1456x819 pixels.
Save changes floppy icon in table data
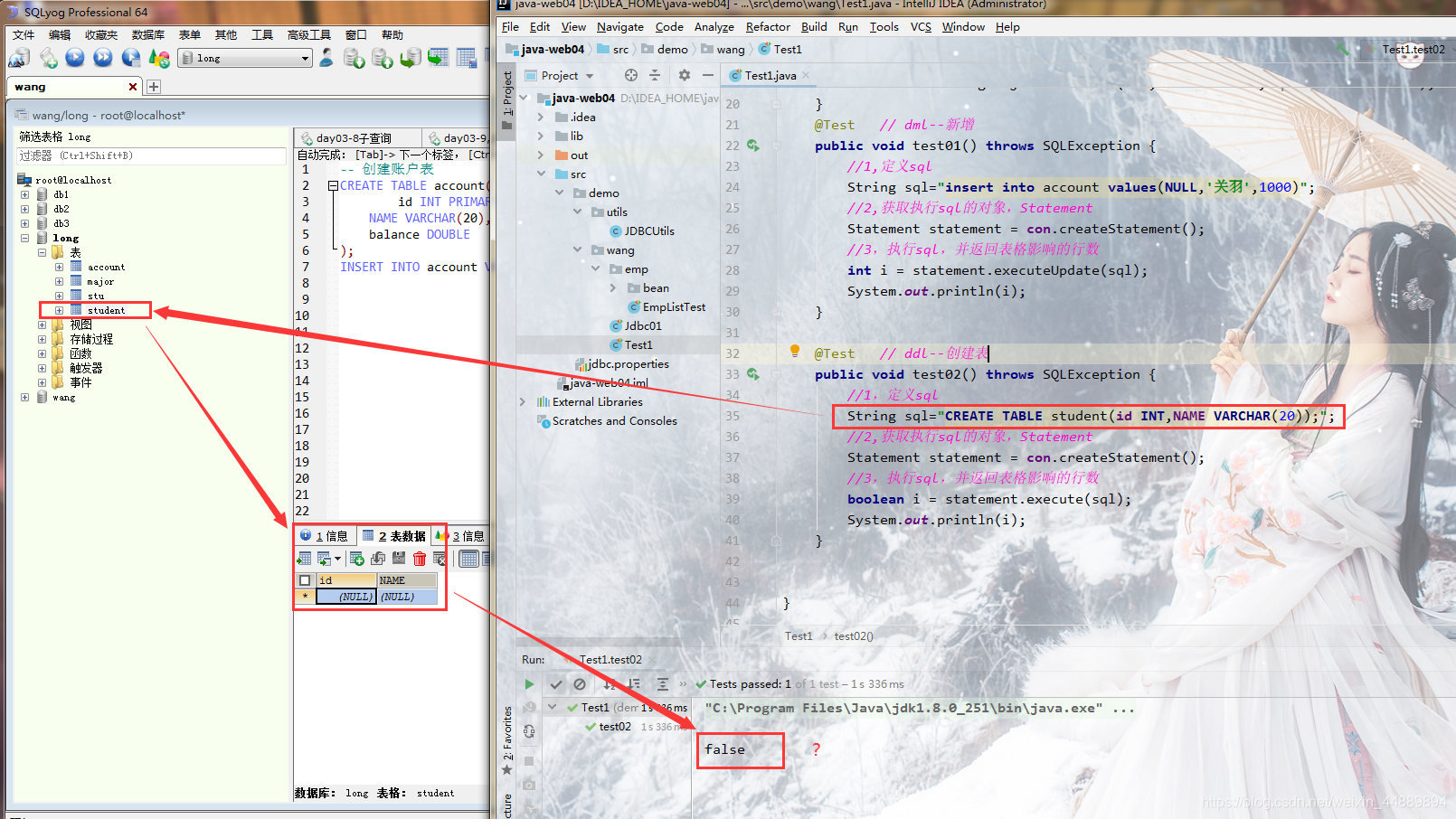[x=399, y=559]
